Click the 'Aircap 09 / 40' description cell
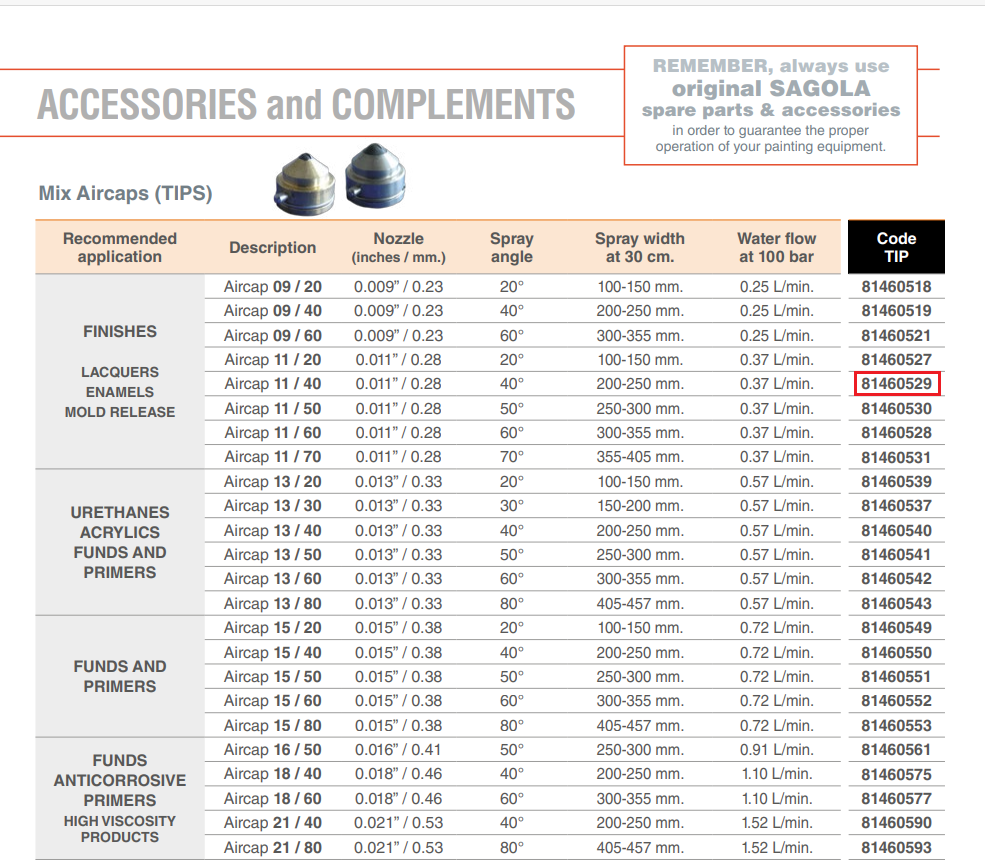 click(273, 310)
